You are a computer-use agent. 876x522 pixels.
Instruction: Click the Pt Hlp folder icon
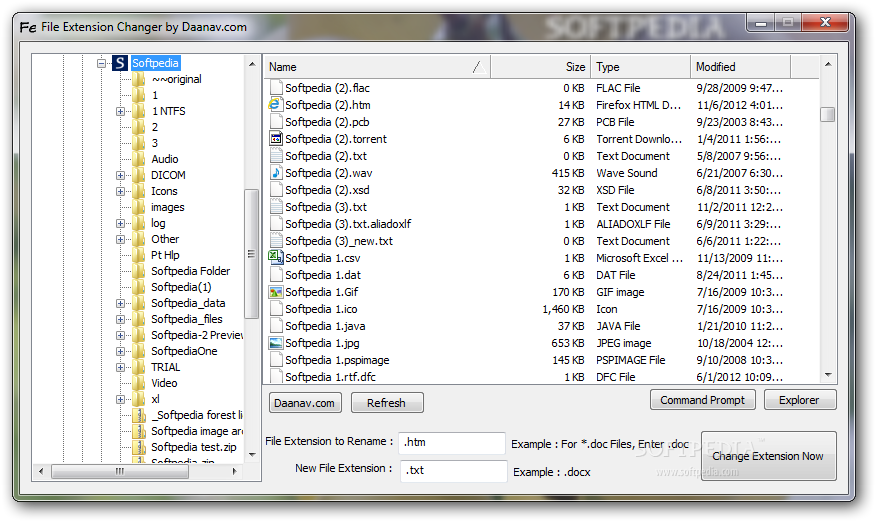(139, 255)
